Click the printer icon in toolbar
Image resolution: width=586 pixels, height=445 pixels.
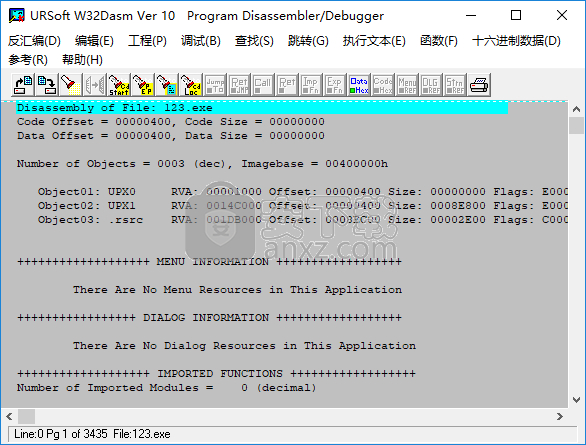pos(479,85)
